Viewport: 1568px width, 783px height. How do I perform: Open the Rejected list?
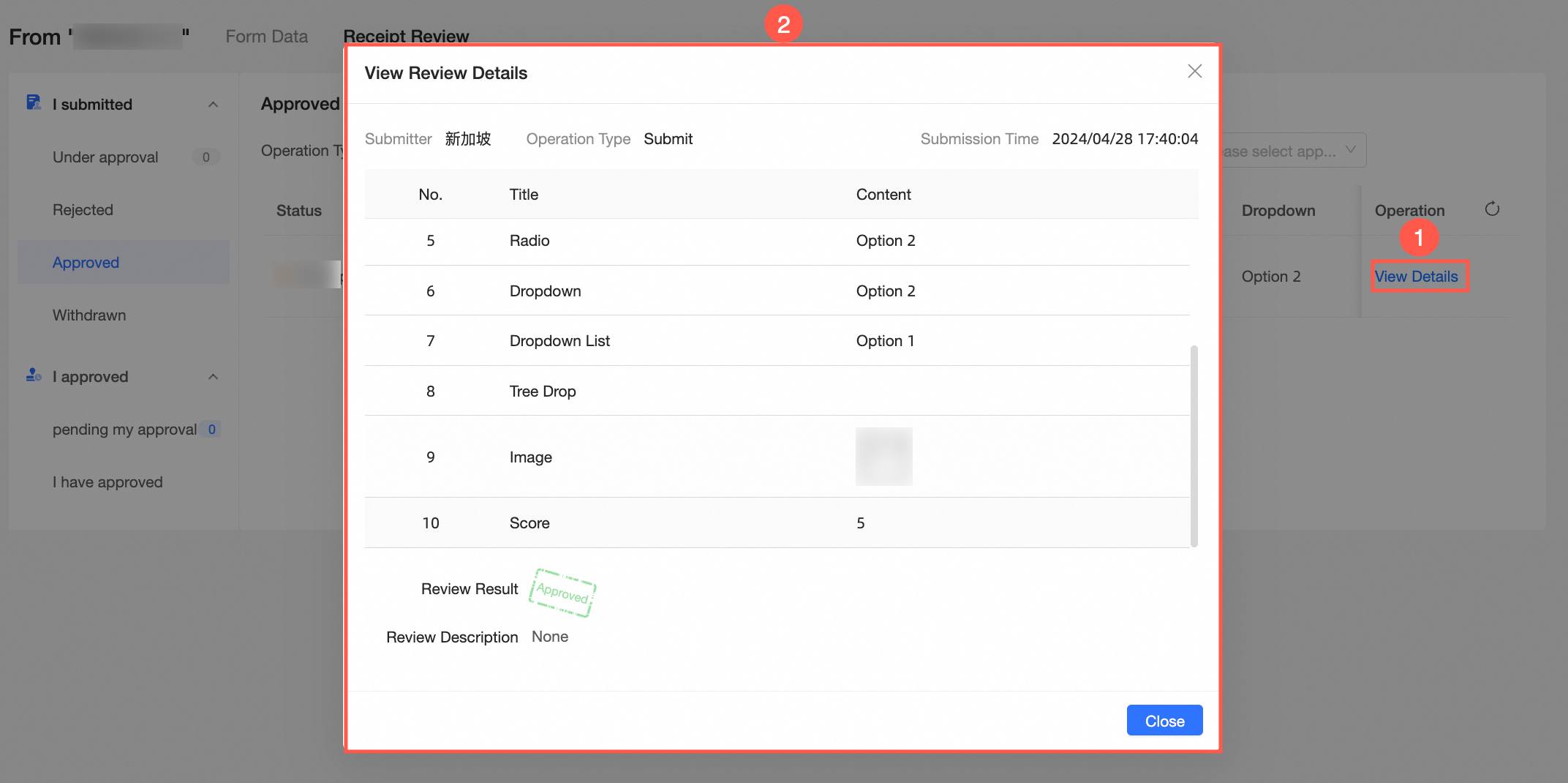click(x=83, y=210)
